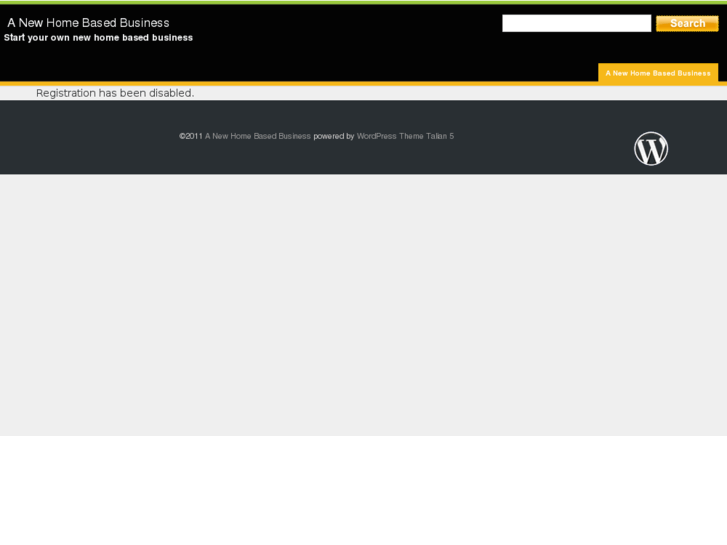727x545 pixels.
Task: Click the empty light gray area below footer
Action: pyautogui.click(x=364, y=305)
